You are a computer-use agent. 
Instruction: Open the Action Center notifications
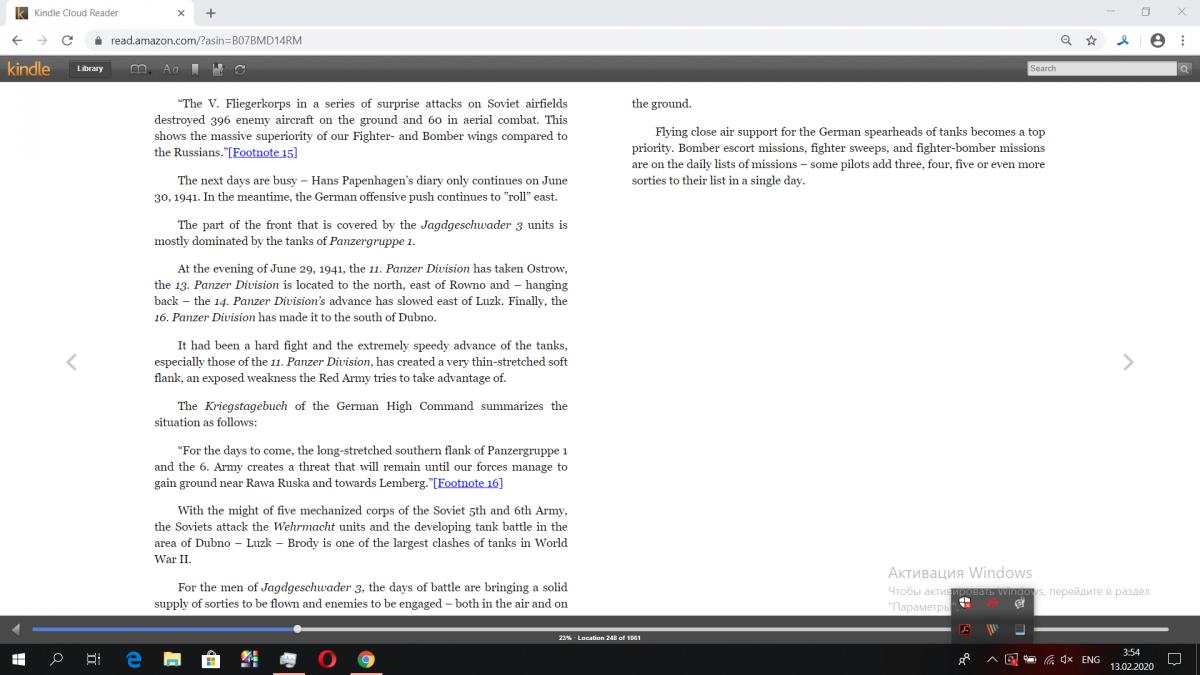(x=1176, y=660)
